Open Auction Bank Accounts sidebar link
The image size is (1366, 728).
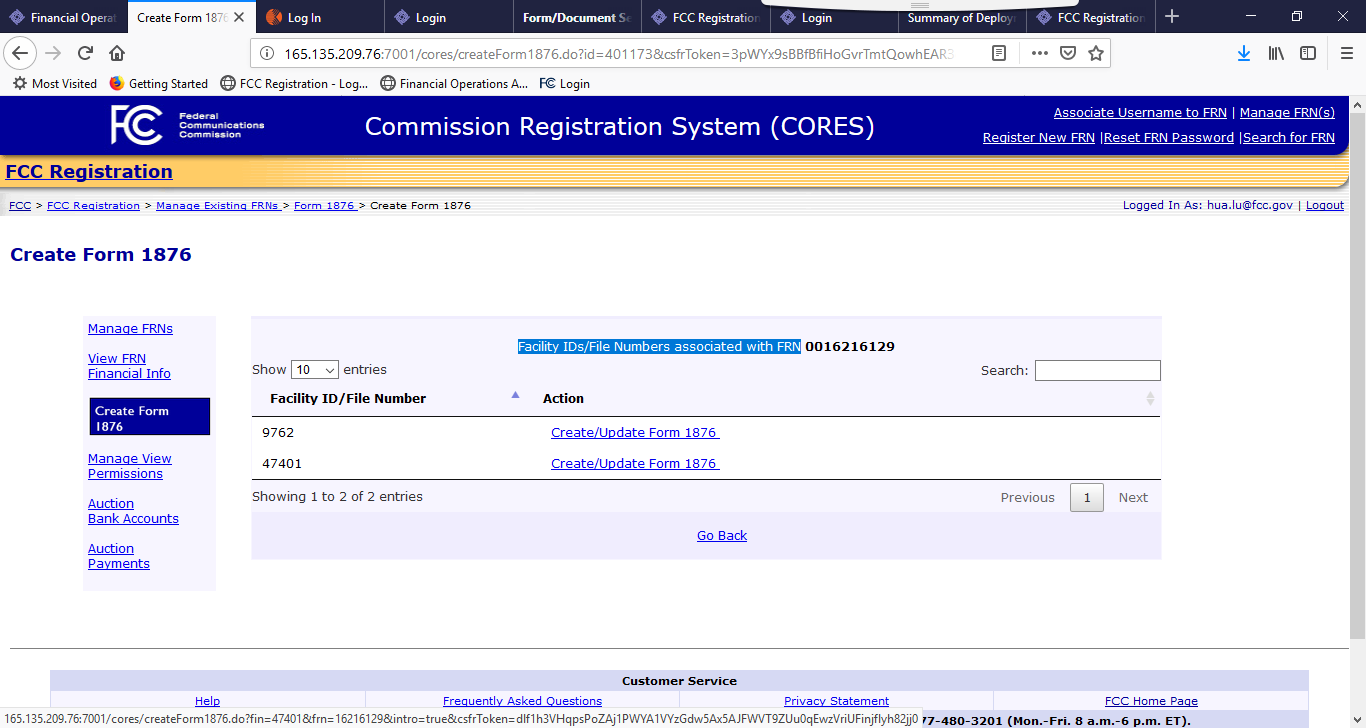click(133, 511)
